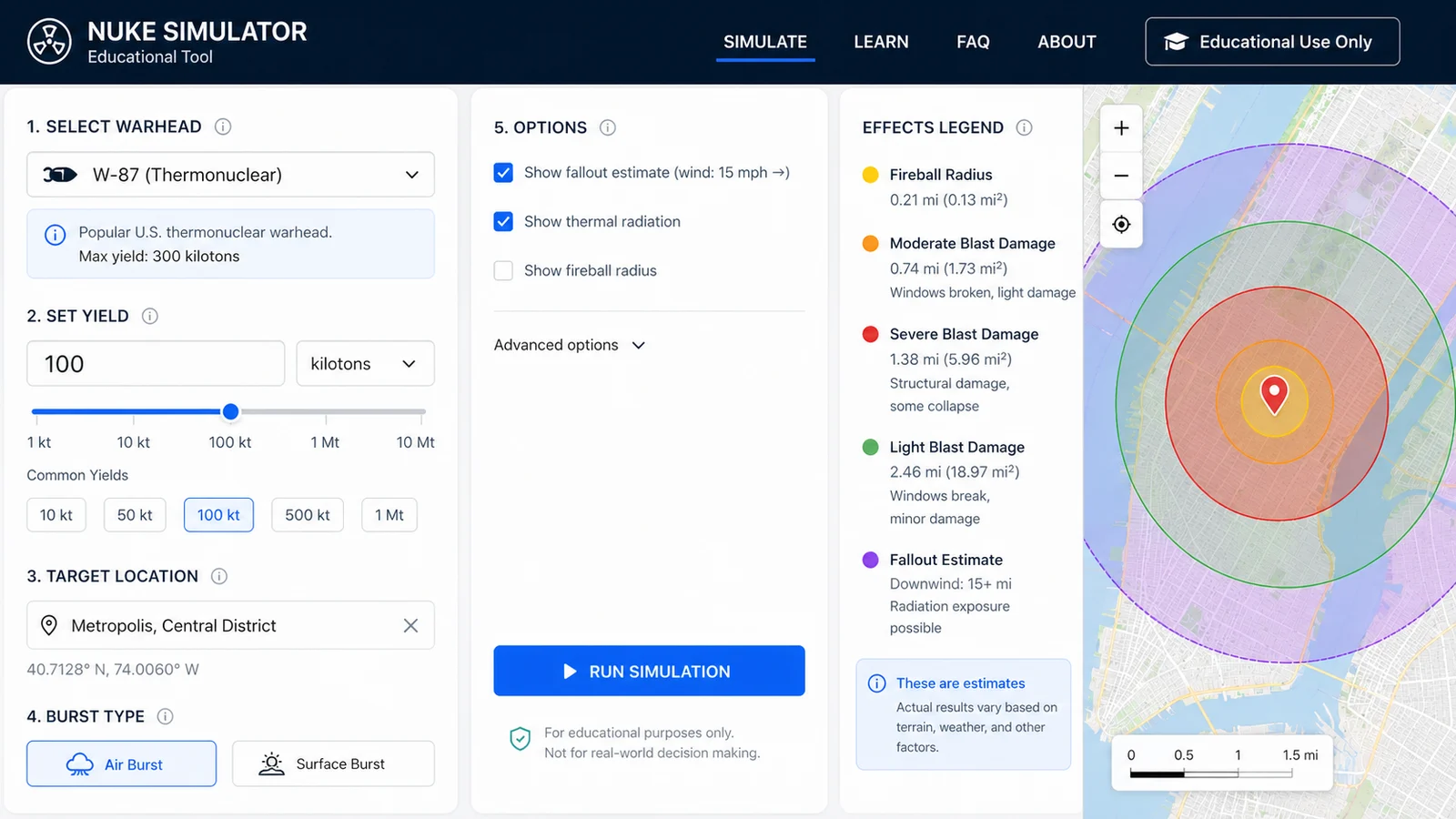Click the red Severe Blast Damage swatch
The height and width of the screenshot is (819, 1456).
(870, 334)
